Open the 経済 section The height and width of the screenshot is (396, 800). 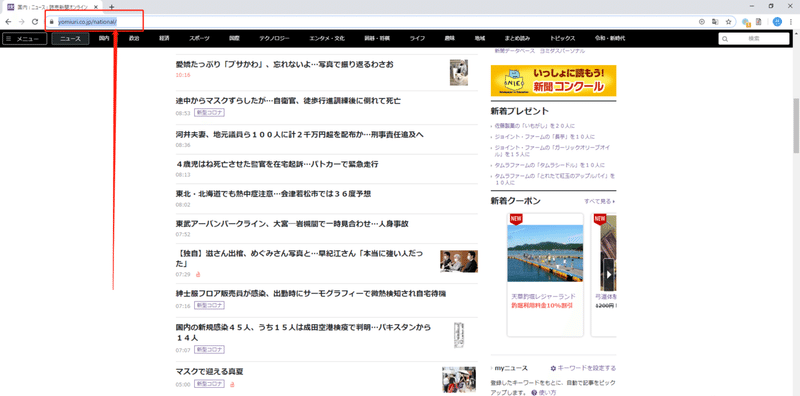point(164,39)
